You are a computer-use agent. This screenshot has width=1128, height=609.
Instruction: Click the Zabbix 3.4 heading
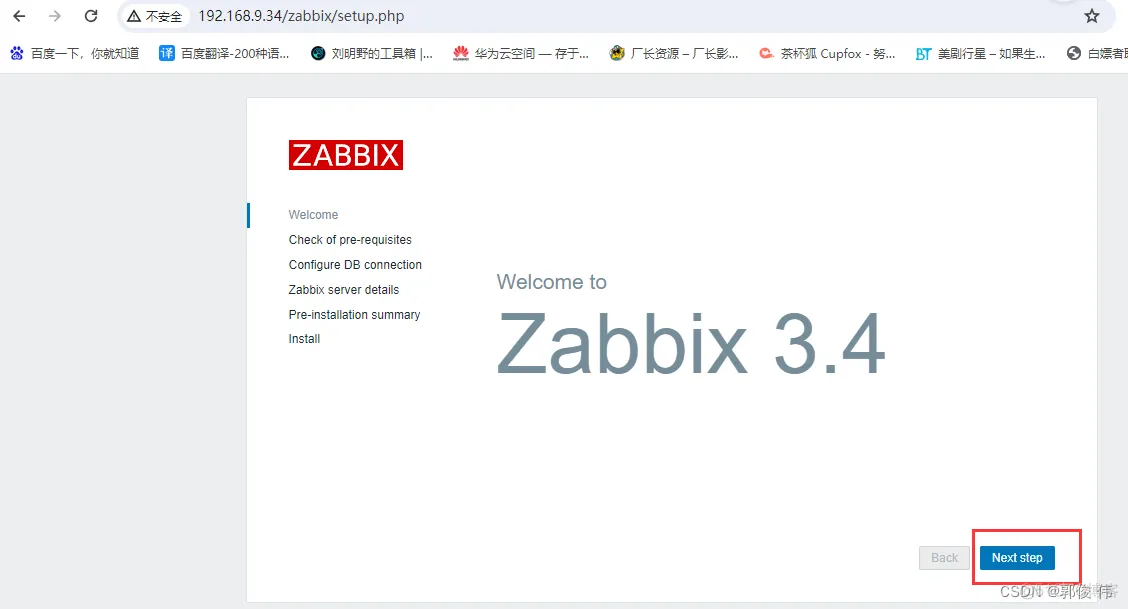691,344
